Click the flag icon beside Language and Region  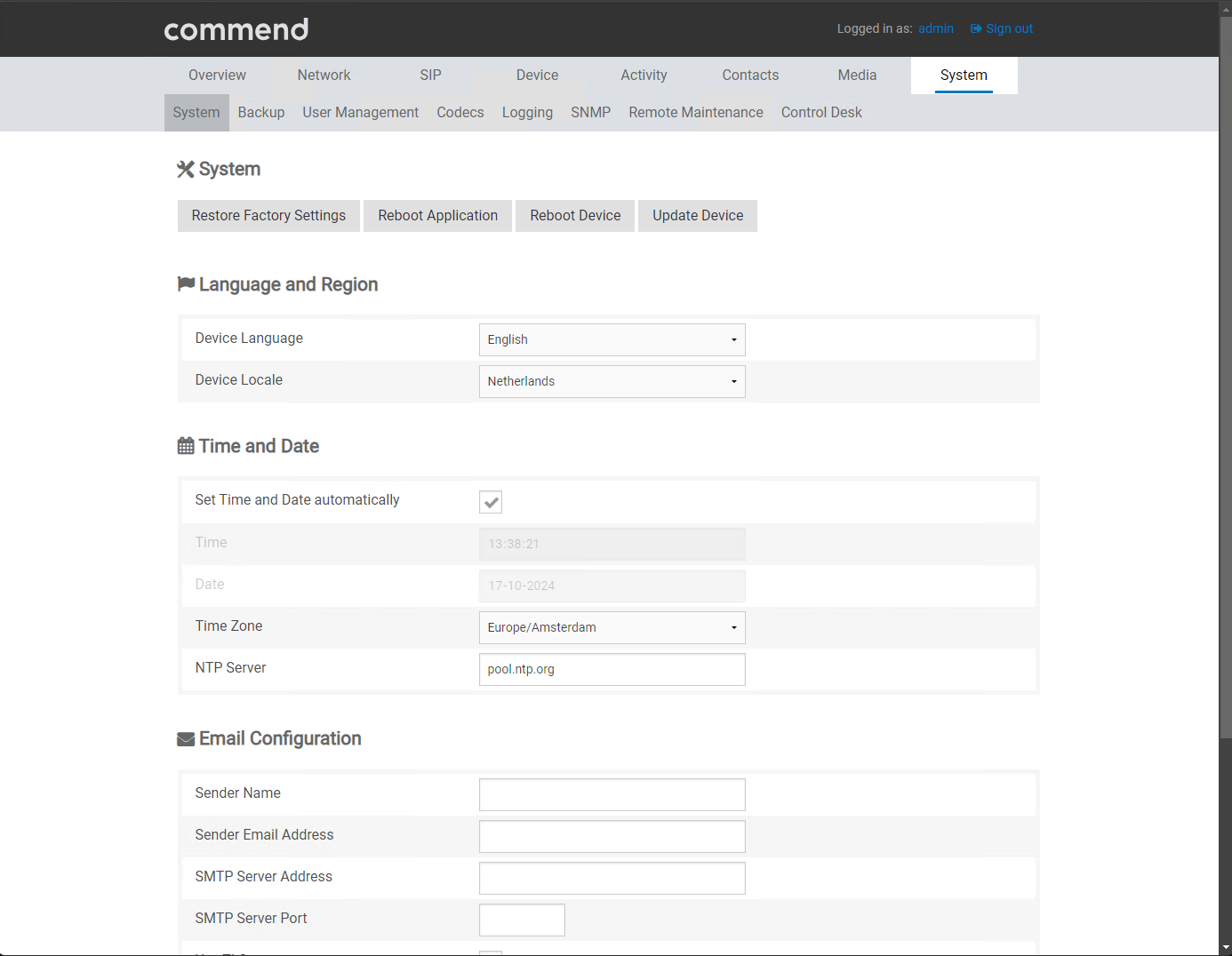pyautogui.click(x=186, y=284)
